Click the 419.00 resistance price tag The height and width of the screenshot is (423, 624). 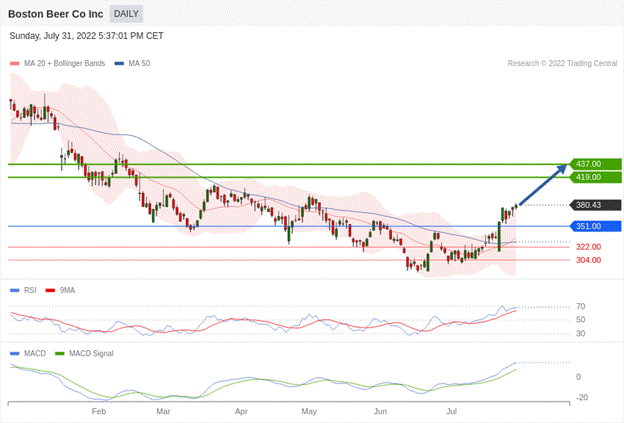[x=595, y=177]
